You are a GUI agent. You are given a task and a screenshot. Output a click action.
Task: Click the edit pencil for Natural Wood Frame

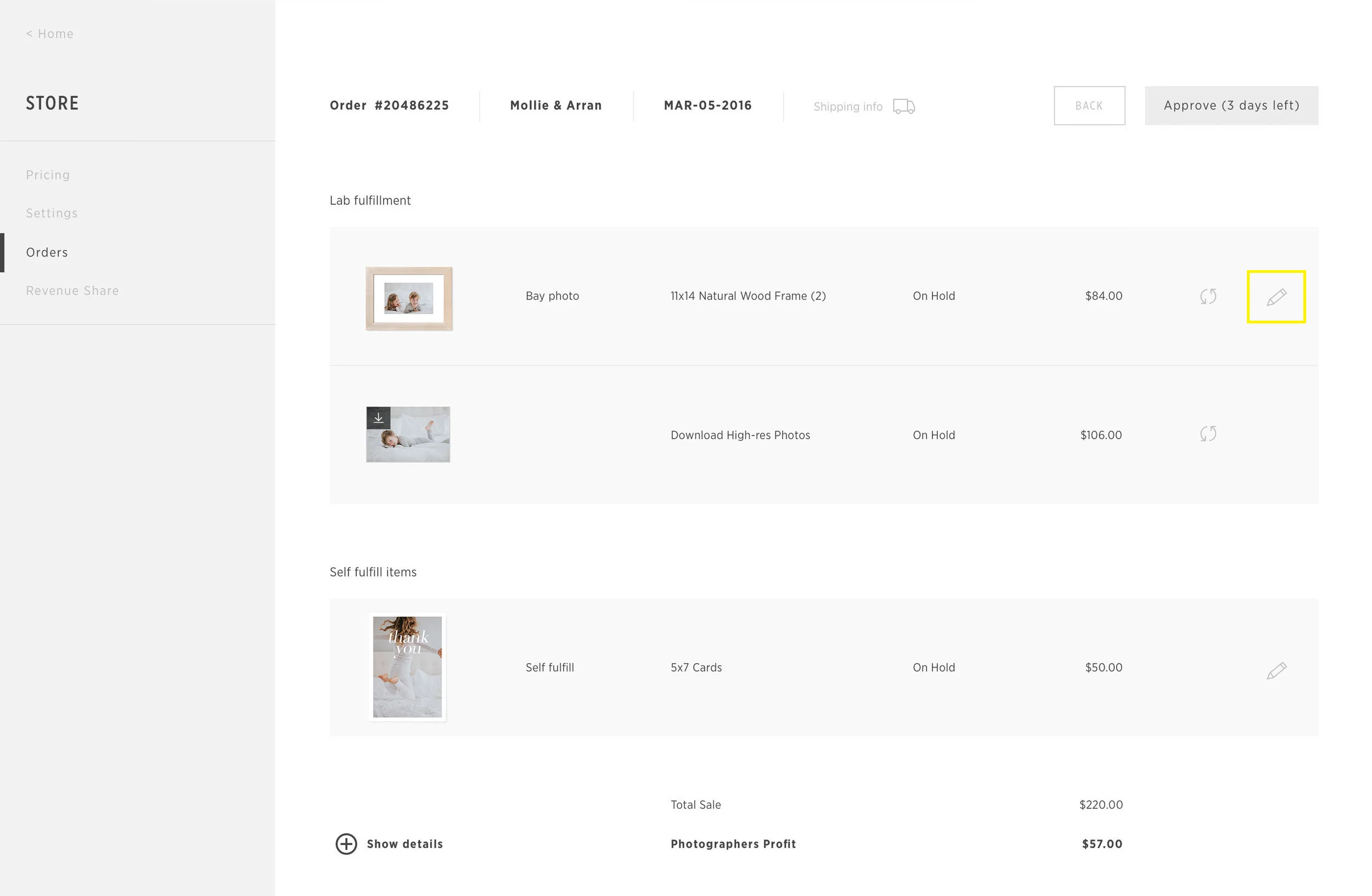click(x=1277, y=297)
